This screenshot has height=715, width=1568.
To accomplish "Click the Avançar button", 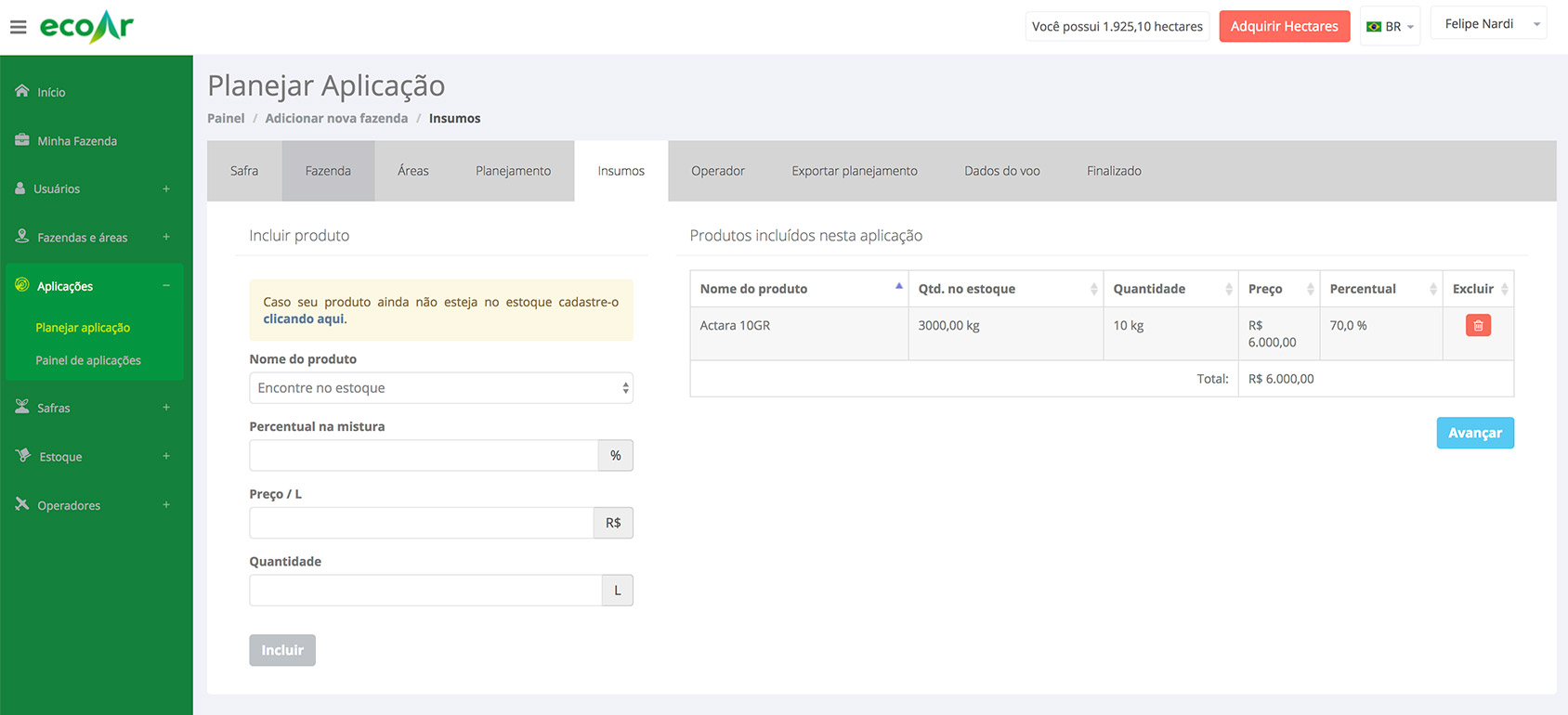I will tap(1474, 433).
